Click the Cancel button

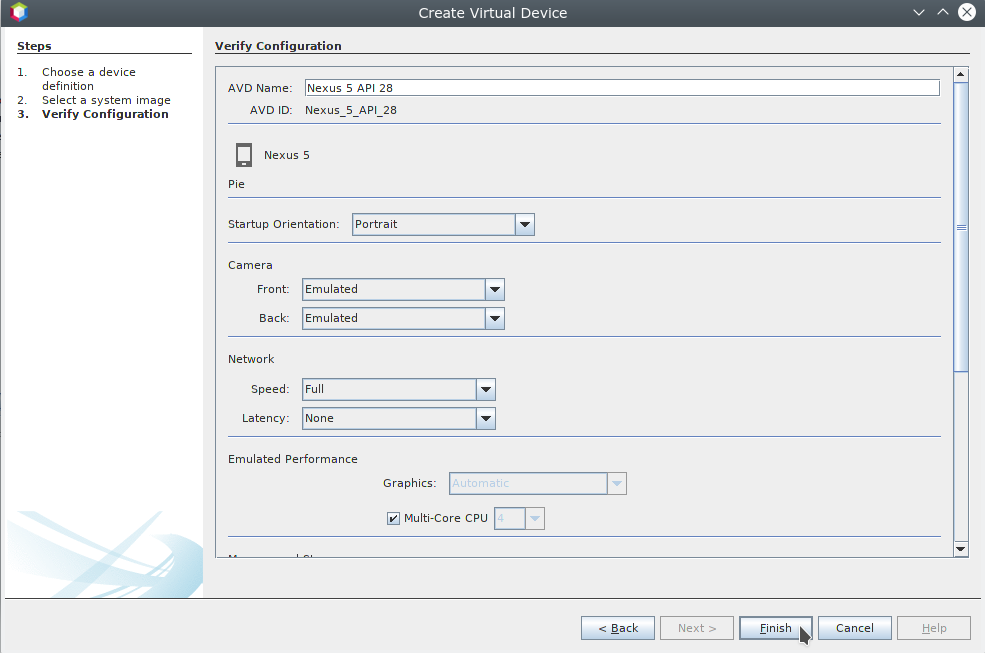854,628
